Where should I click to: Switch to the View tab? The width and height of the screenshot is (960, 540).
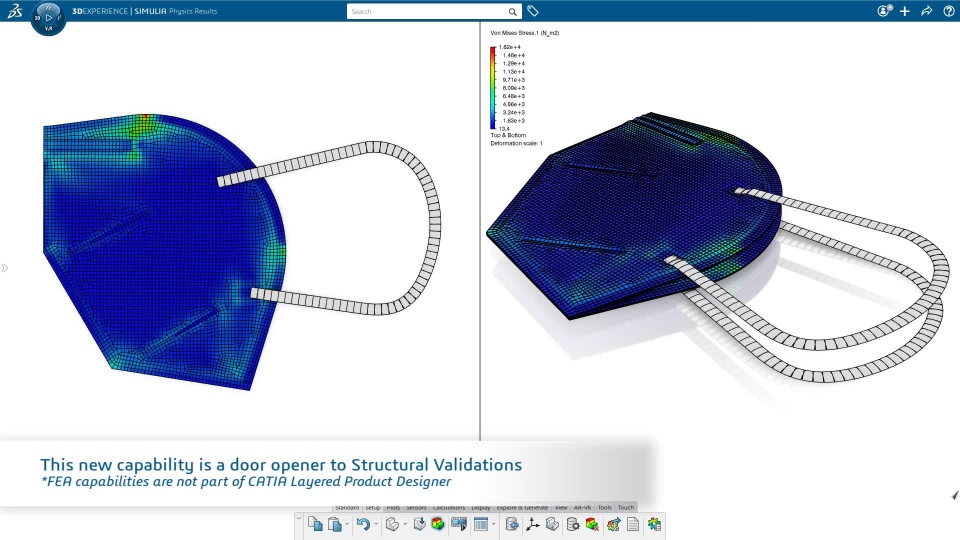tap(561, 508)
